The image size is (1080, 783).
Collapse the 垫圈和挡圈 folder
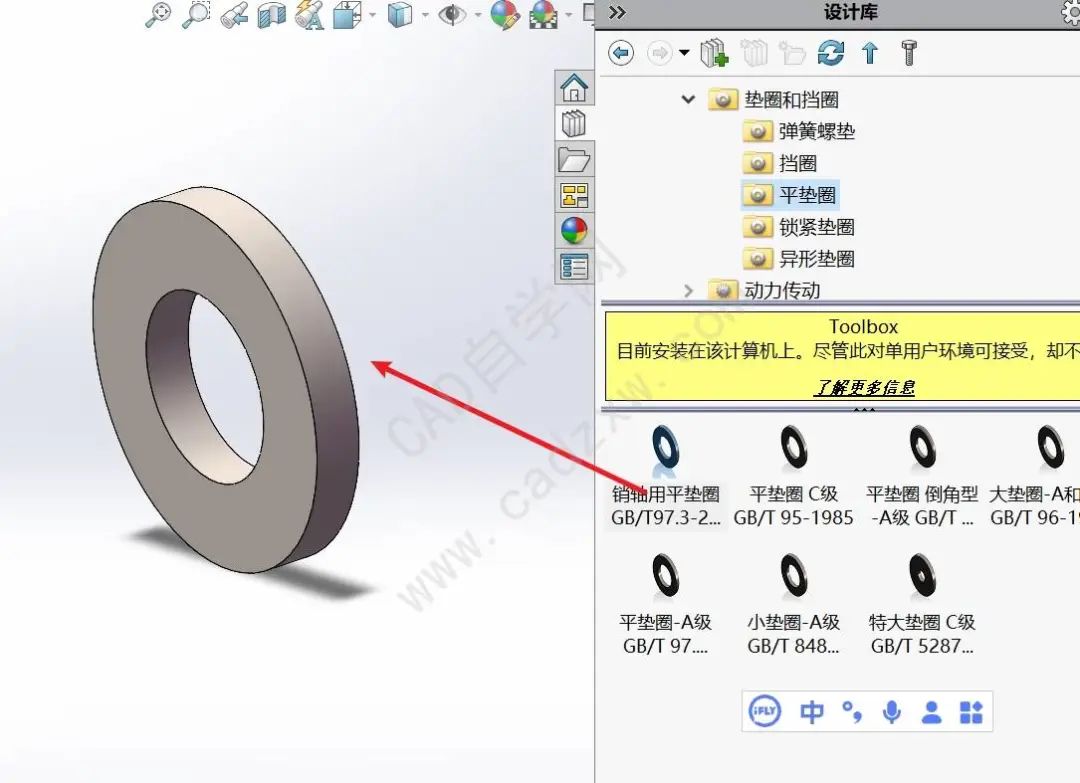688,100
